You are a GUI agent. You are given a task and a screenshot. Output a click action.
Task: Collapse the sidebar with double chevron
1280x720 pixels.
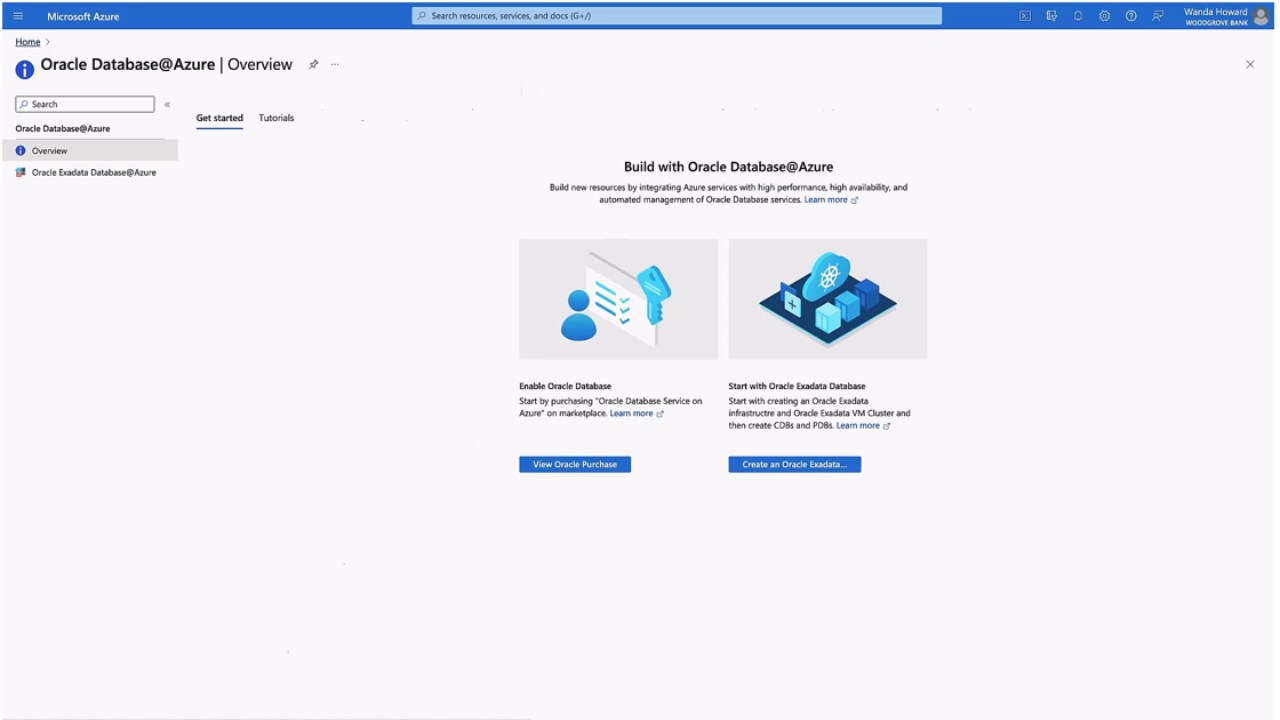pos(167,104)
